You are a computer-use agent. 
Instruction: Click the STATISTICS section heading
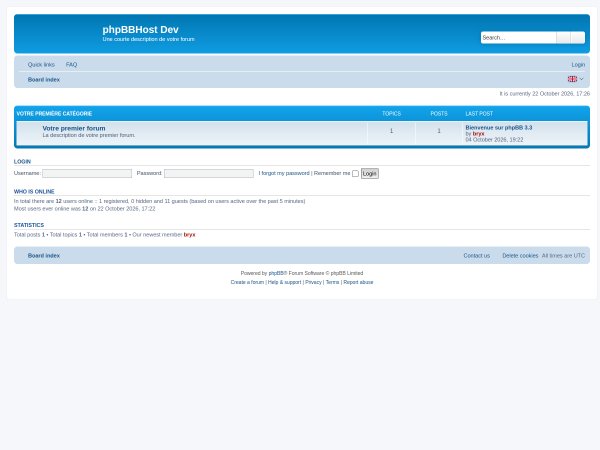point(29,225)
